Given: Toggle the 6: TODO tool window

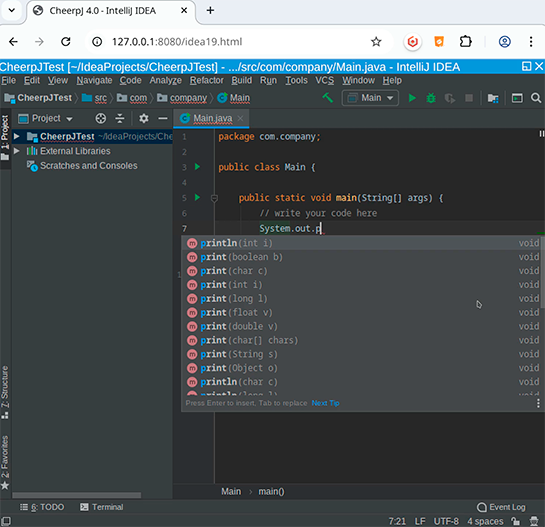Looking at the screenshot, I should tap(42, 507).
